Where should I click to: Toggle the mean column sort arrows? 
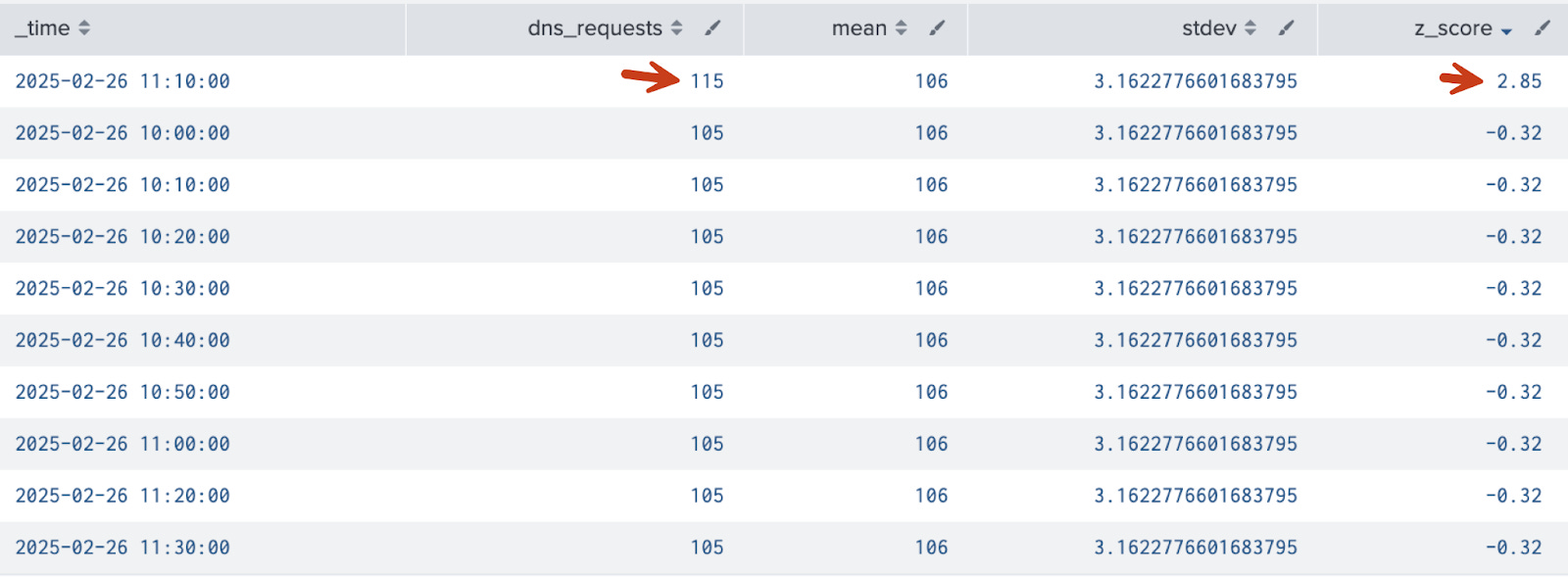point(901,28)
